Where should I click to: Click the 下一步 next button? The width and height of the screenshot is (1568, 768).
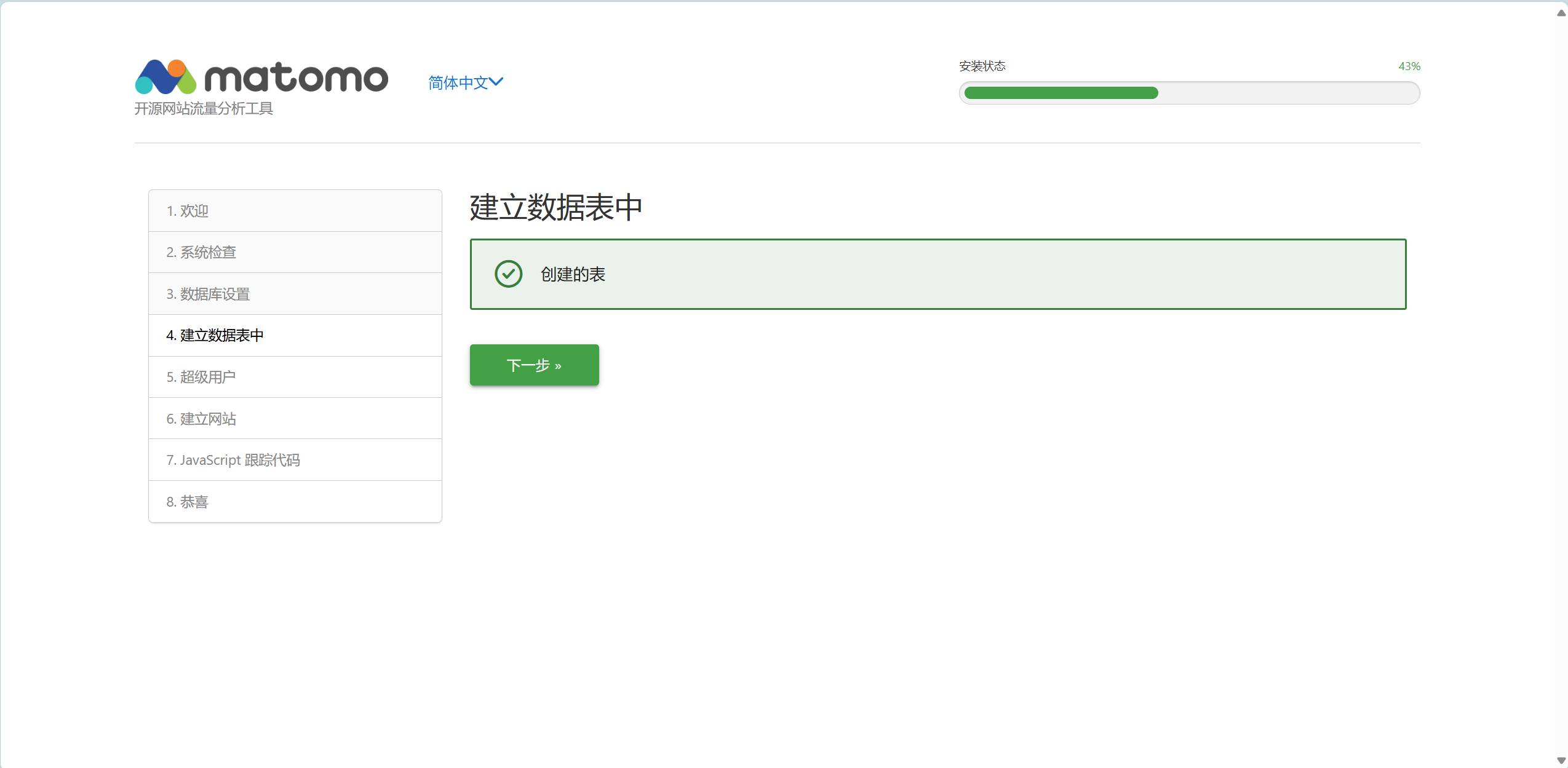[534, 365]
